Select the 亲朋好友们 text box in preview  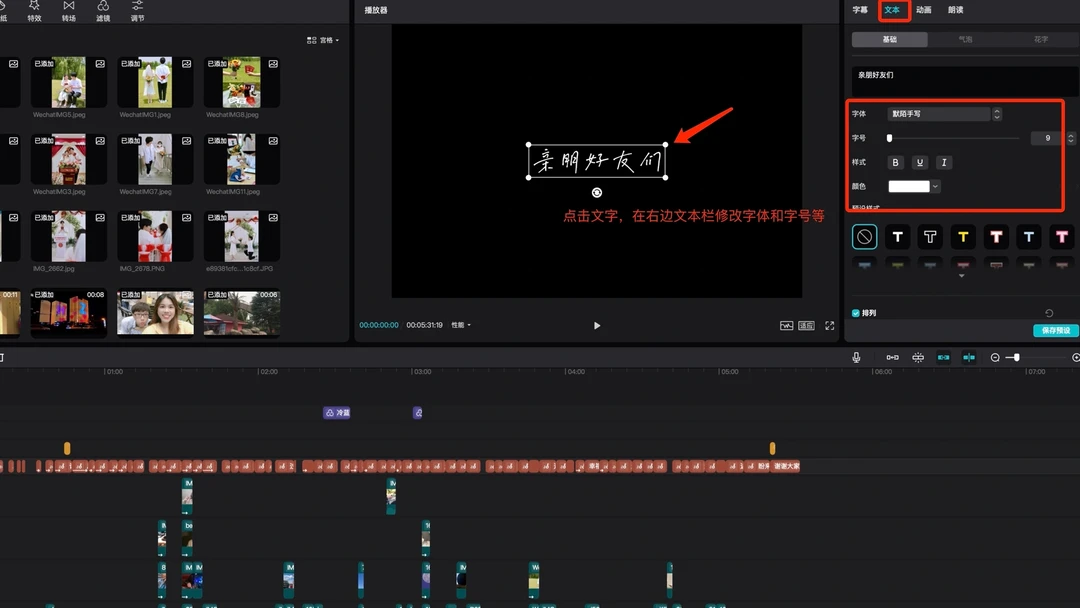(x=596, y=161)
